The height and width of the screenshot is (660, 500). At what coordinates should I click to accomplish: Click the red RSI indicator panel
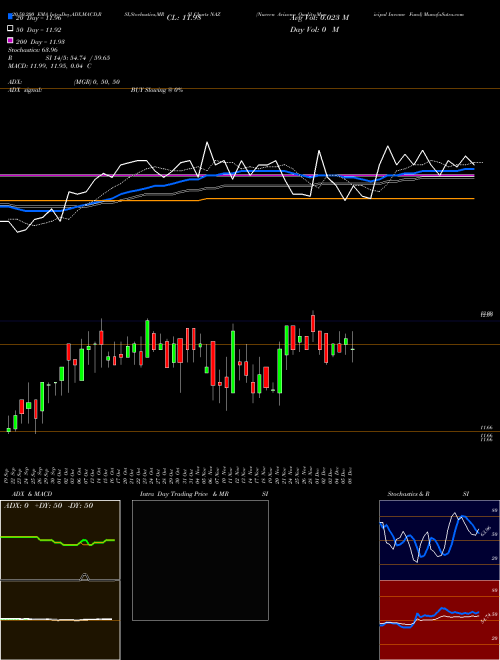[x=439, y=620]
